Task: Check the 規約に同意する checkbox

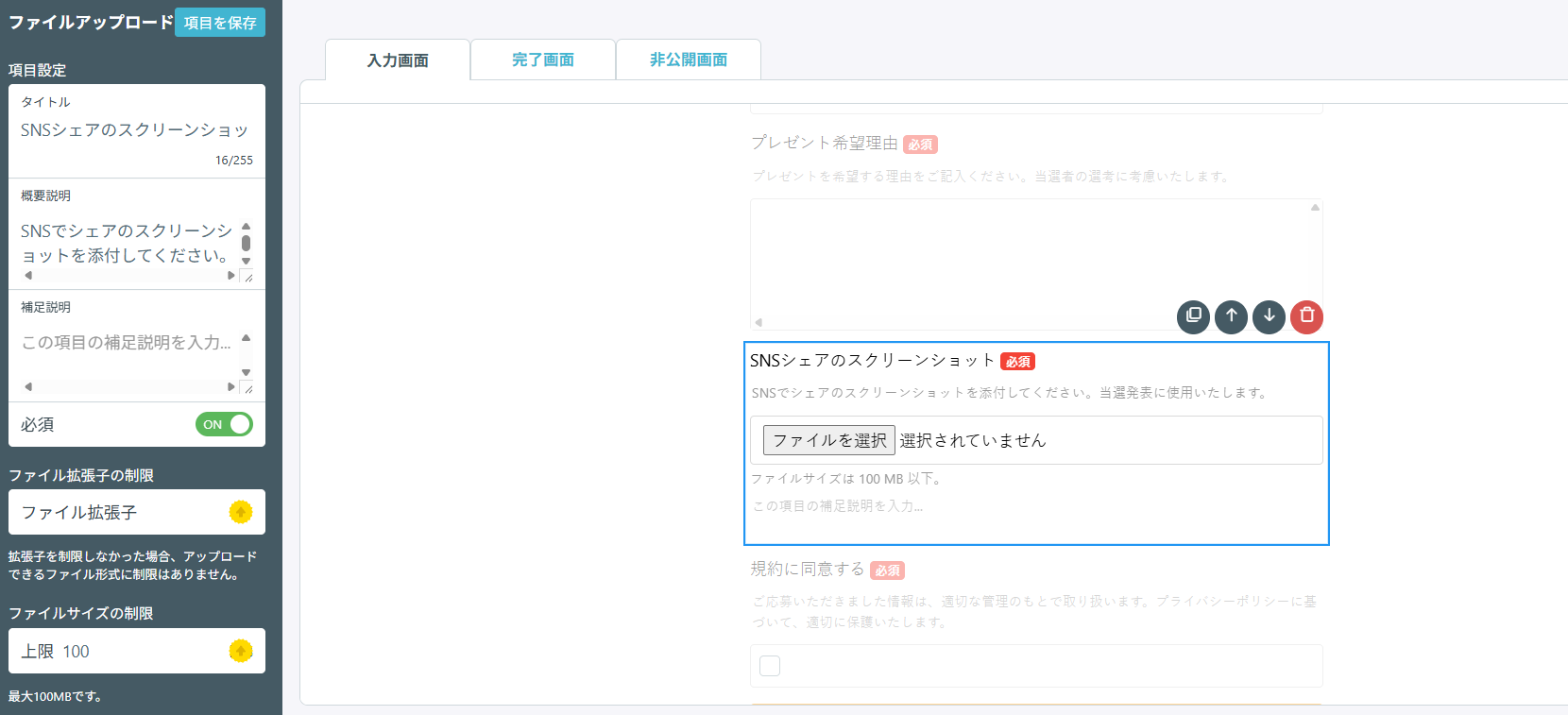Action: (770, 666)
